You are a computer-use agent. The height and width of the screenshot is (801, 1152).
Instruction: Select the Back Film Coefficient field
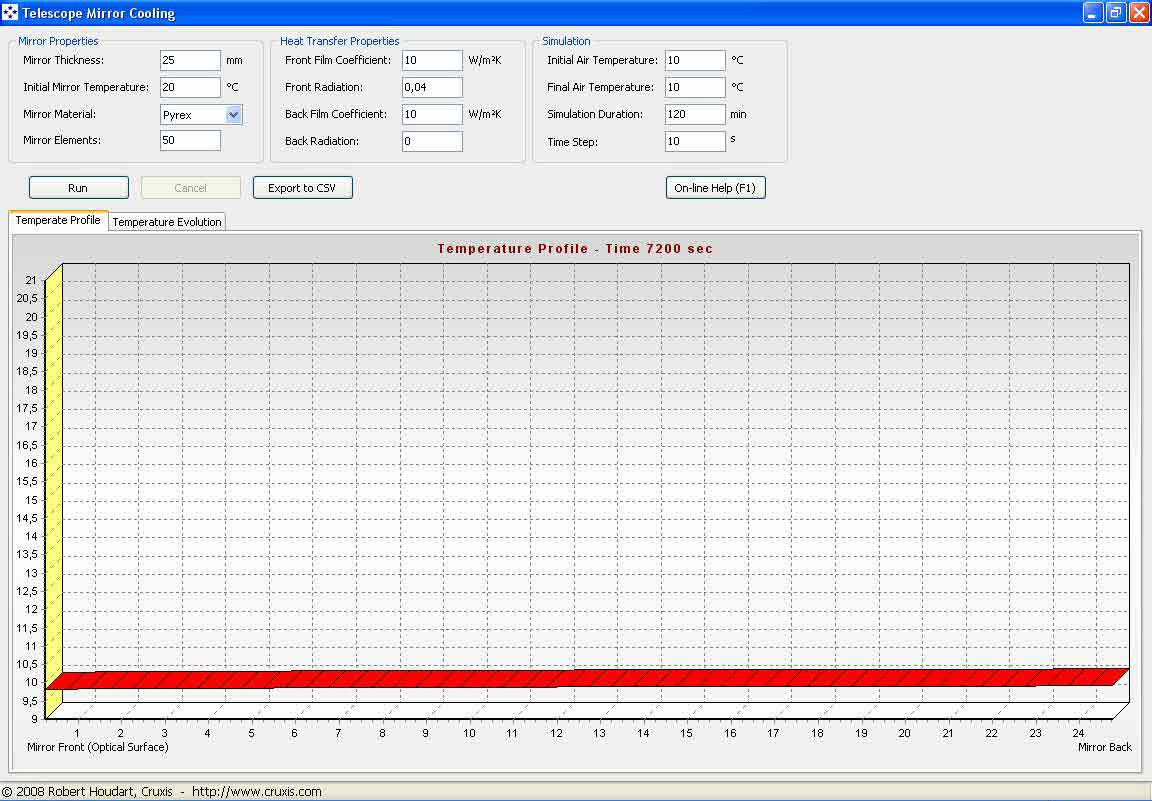coord(432,115)
